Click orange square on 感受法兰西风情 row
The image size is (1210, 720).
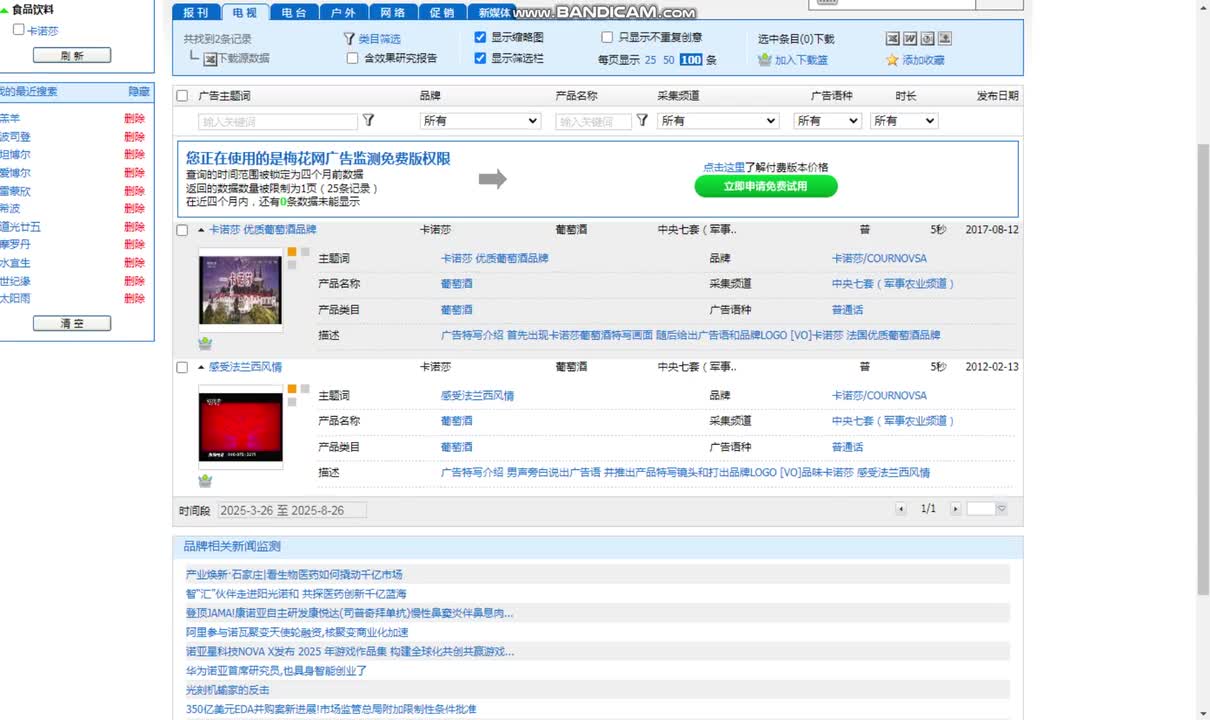pyautogui.click(x=292, y=389)
